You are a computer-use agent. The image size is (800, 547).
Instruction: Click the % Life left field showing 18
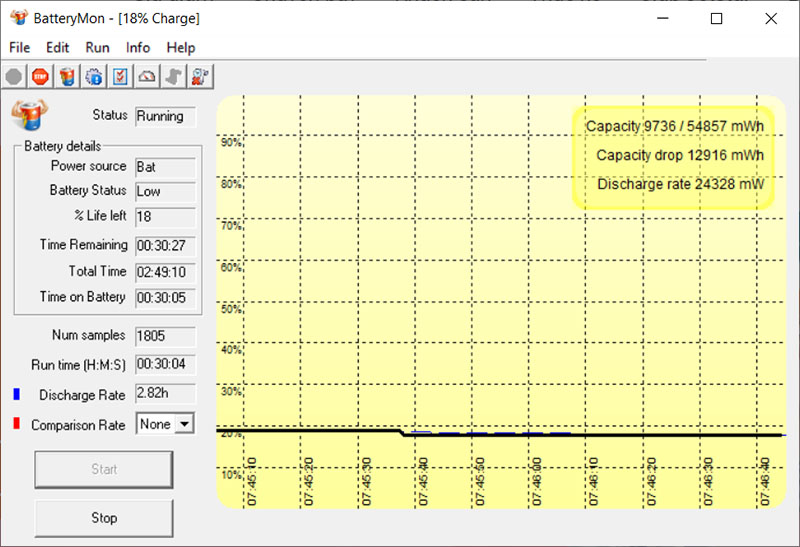click(x=165, y=217)
